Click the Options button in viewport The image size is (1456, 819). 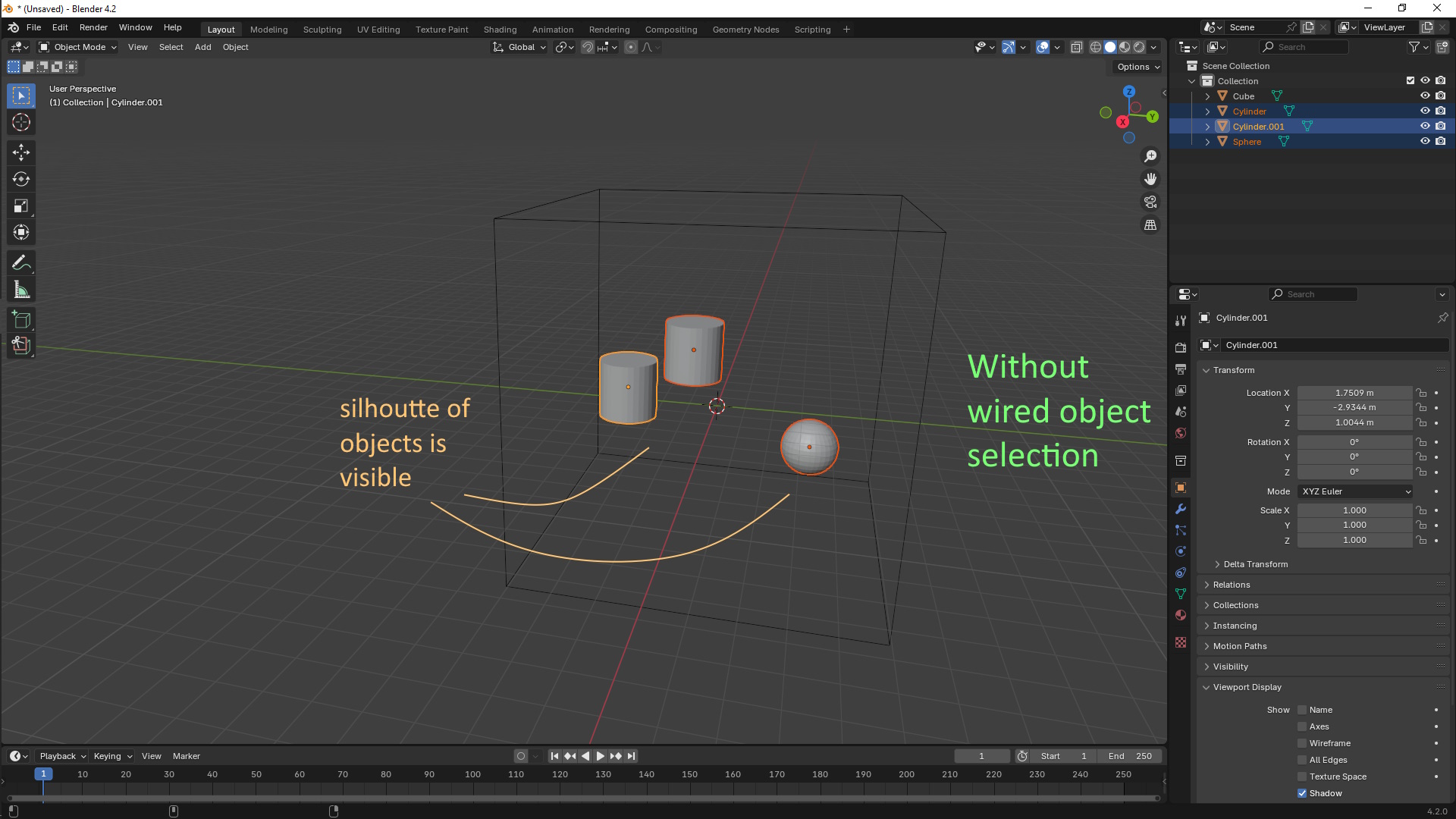point(1137,67)
